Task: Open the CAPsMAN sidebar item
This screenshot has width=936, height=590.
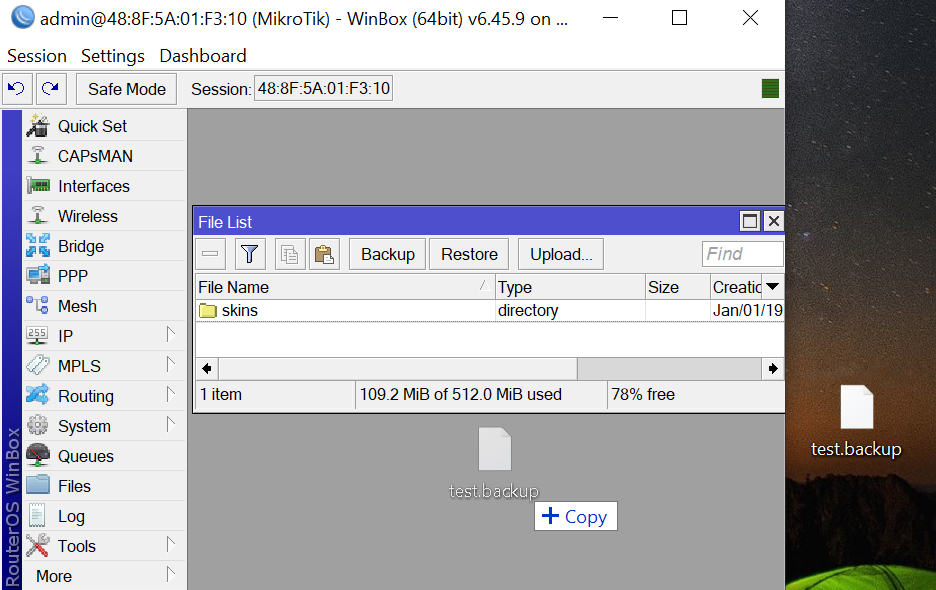Action: tap(104, 156)
